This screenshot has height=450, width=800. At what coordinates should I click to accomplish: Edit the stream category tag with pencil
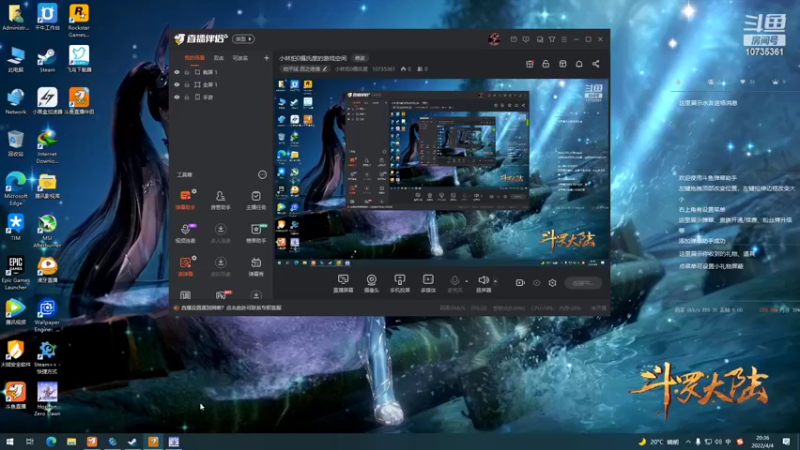coord(305,69)
